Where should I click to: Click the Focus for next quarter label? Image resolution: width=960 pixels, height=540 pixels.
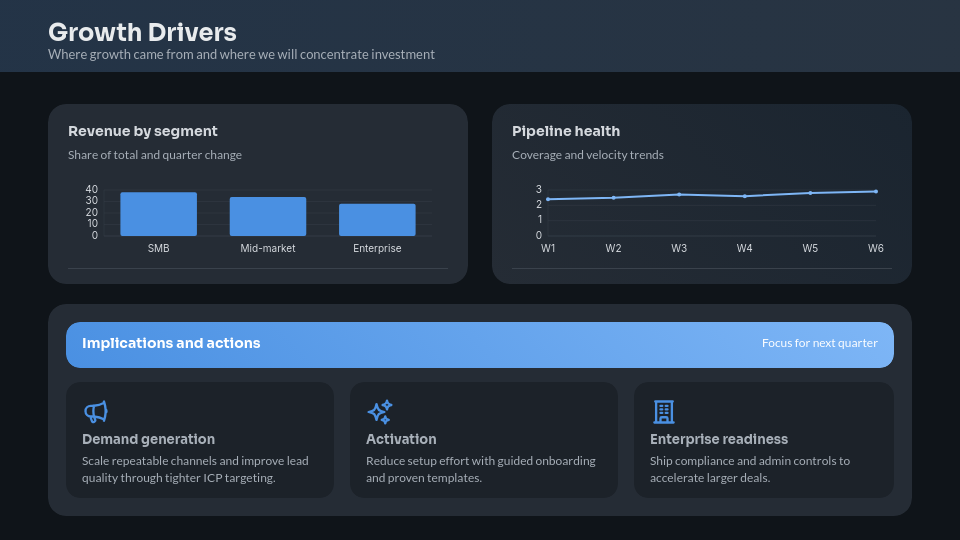pyautogui.click(x=819, y=344)
